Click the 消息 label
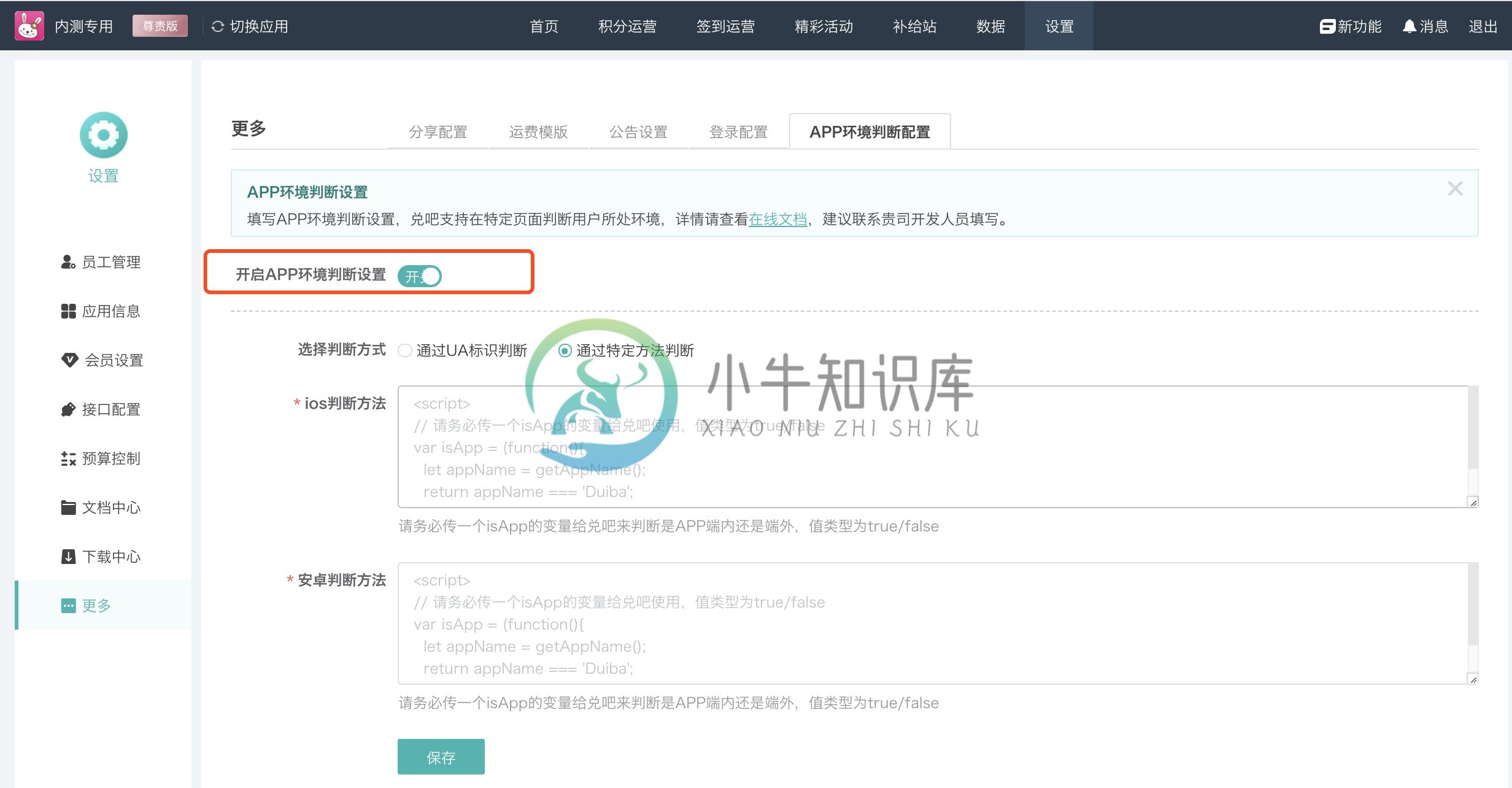 tap(1434, 26)
